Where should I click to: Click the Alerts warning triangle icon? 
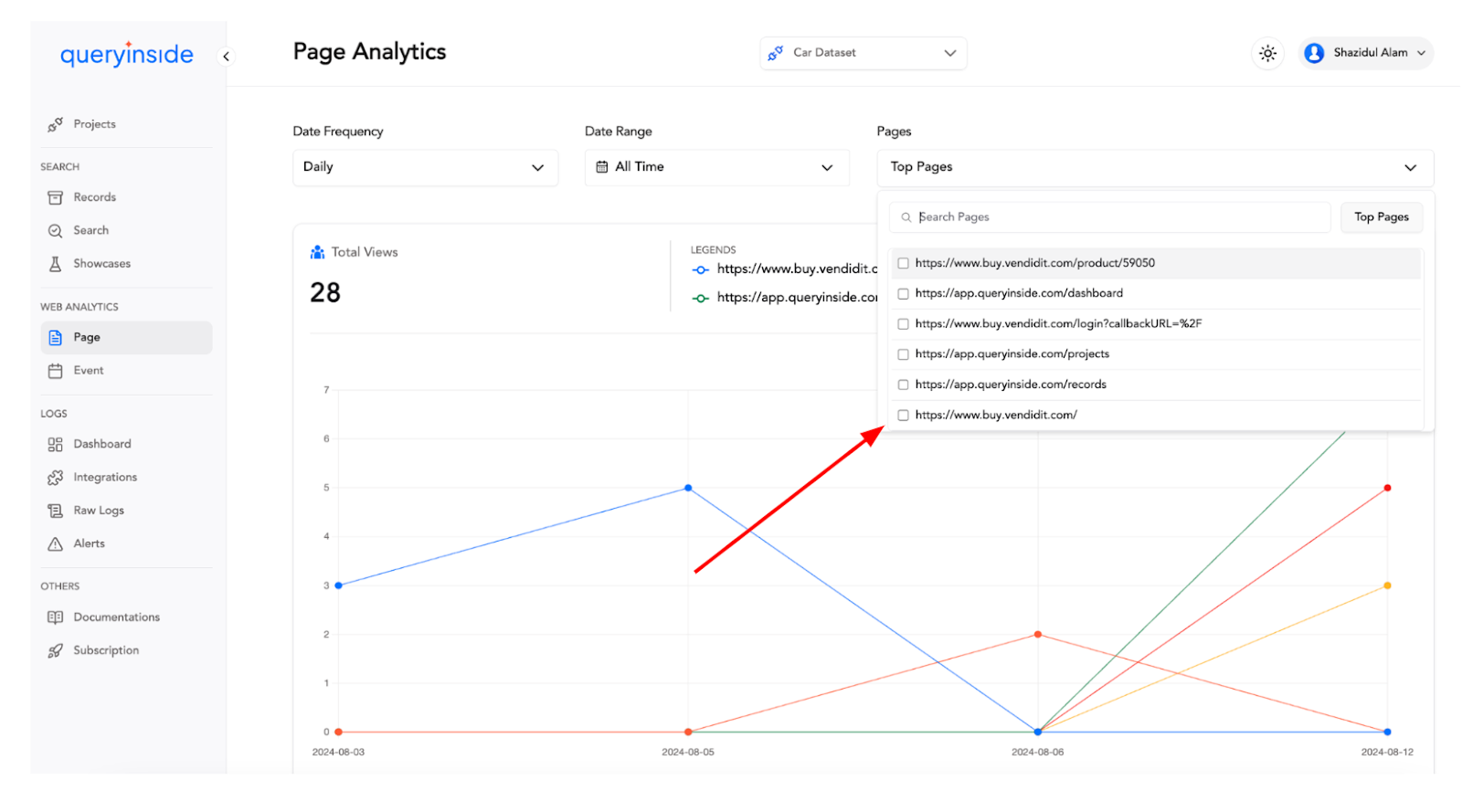pyautogui.click(x=56, y=544)
